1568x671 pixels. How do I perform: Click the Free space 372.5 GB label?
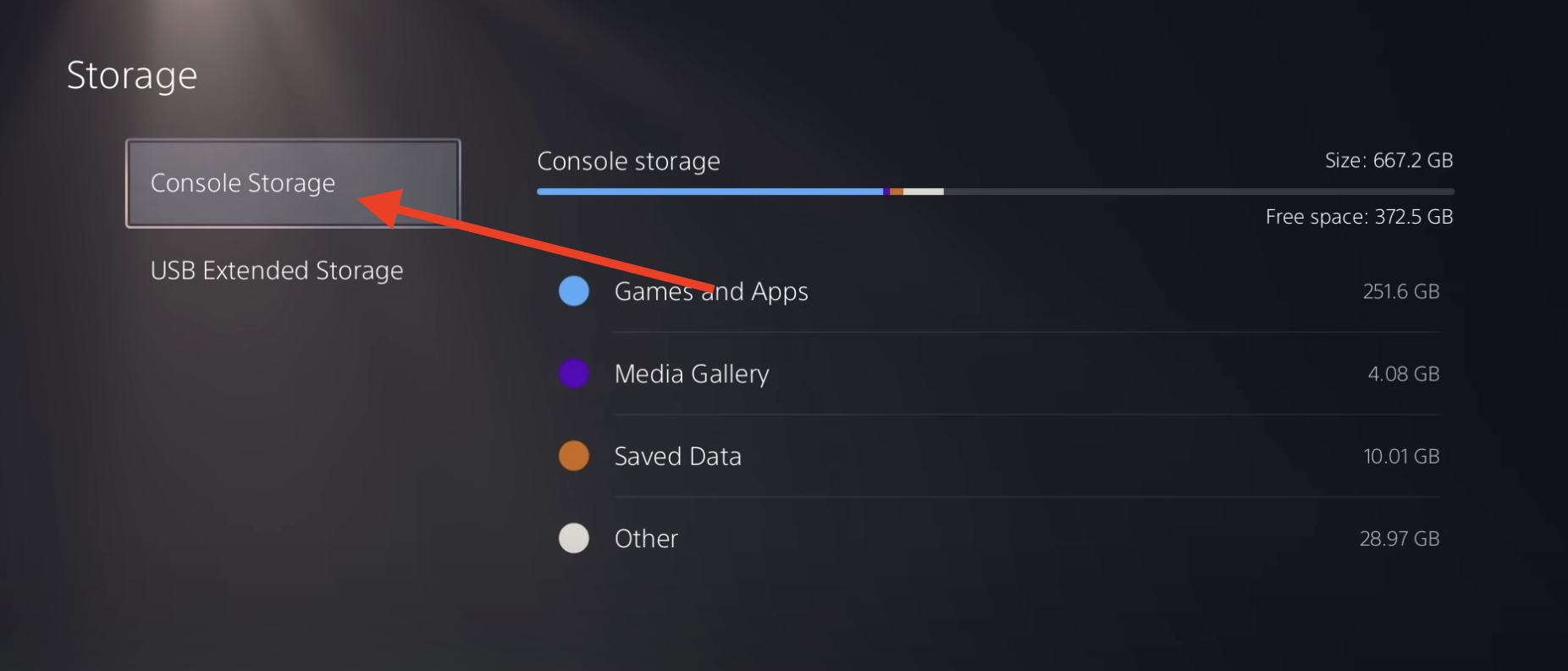click(x=1358, y=216)
